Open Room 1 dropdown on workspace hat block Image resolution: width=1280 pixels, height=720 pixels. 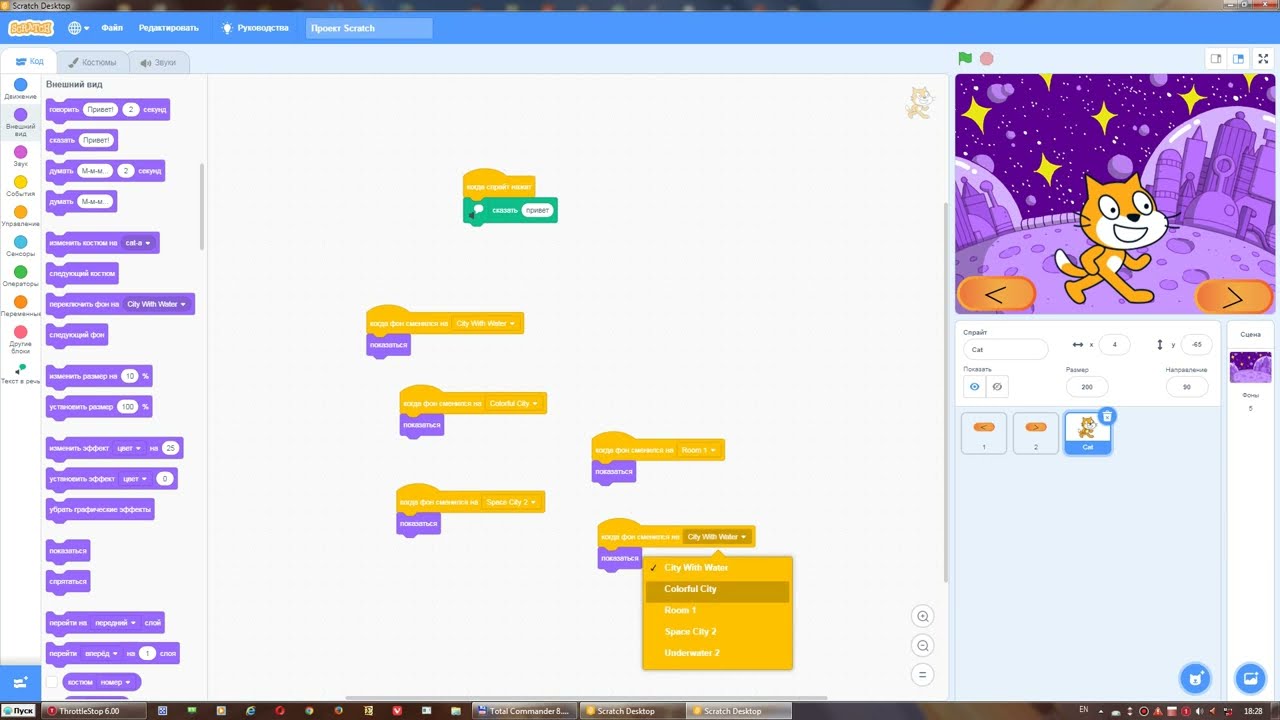tap(697, 450)
